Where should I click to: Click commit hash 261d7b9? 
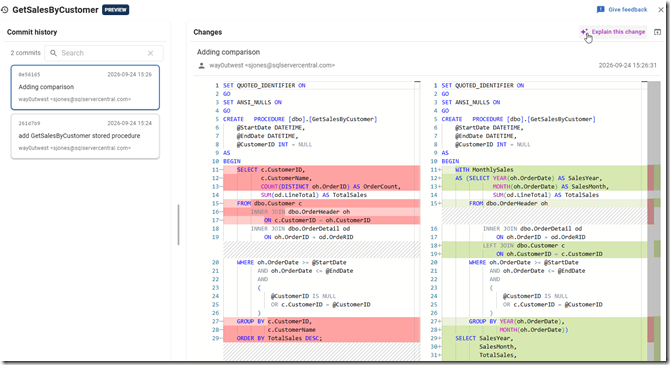pyautogui.click(x=29, y=123)
